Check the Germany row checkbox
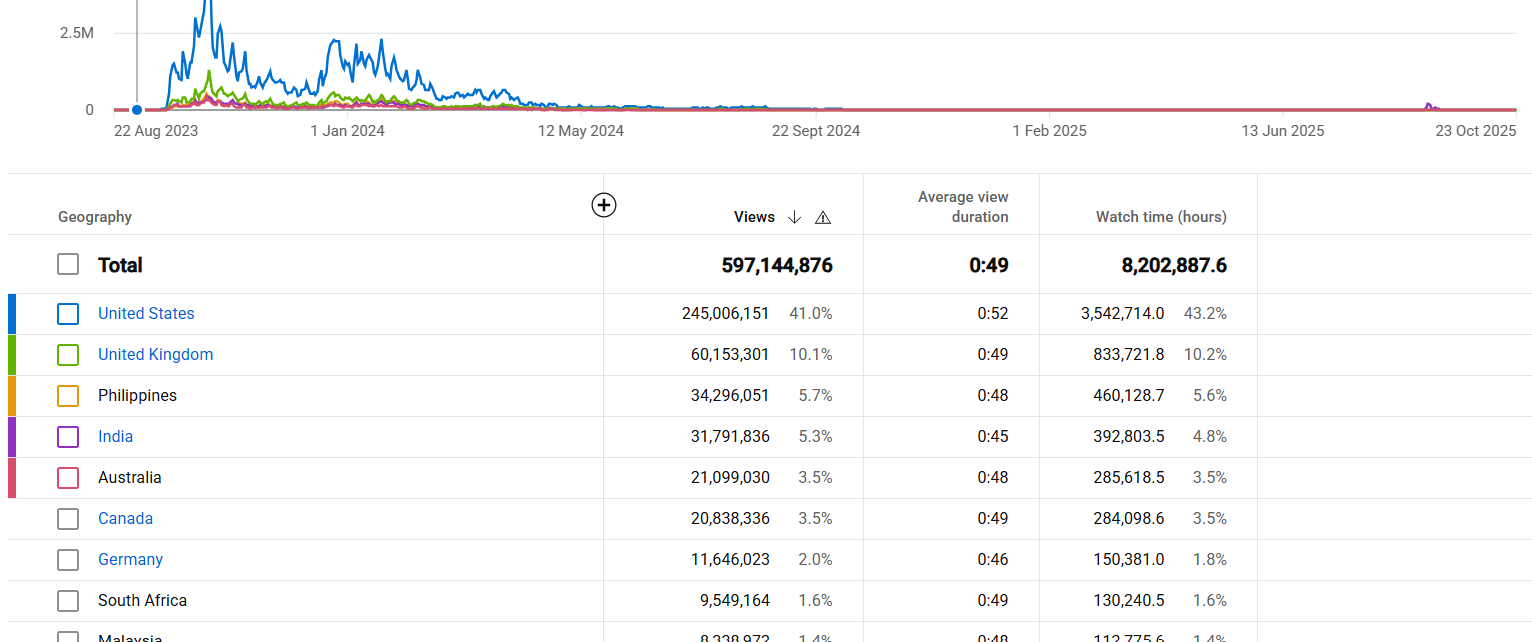This screenshot has height=642, width=1532. 68,560
